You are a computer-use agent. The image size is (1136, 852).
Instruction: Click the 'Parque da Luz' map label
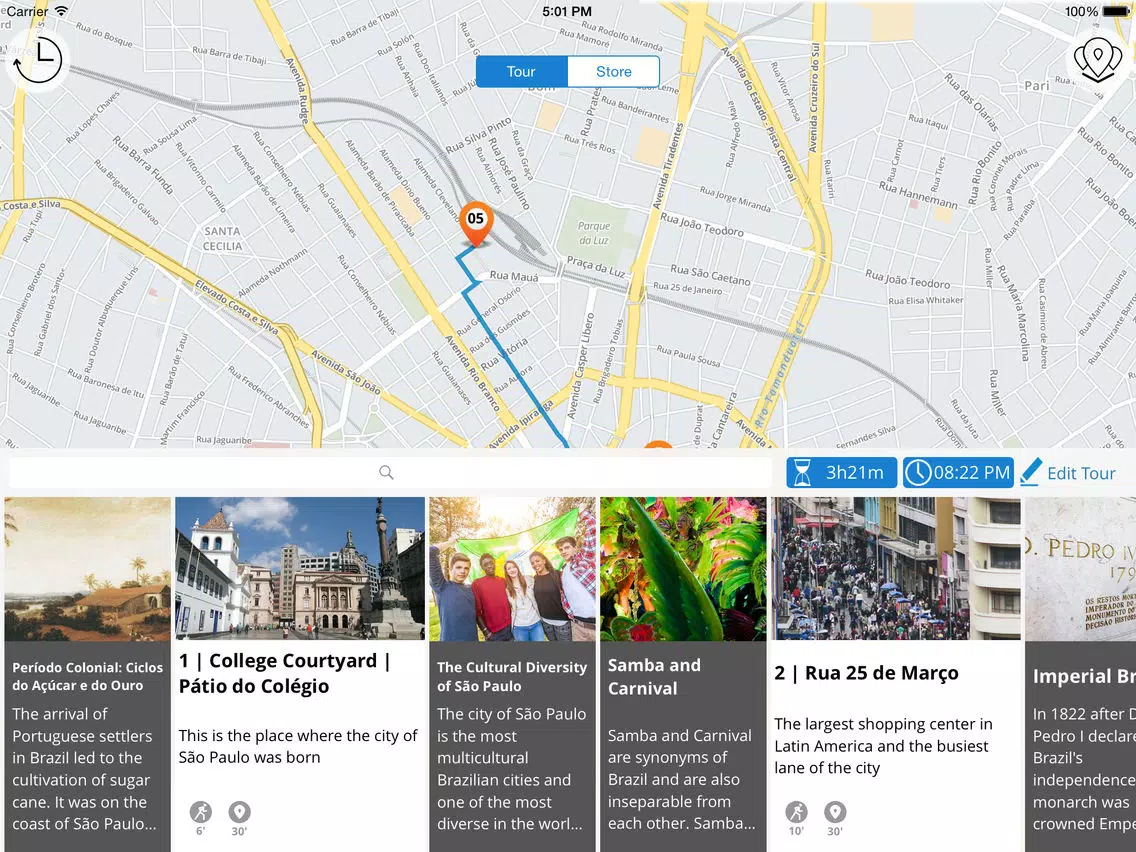point(594,233)
